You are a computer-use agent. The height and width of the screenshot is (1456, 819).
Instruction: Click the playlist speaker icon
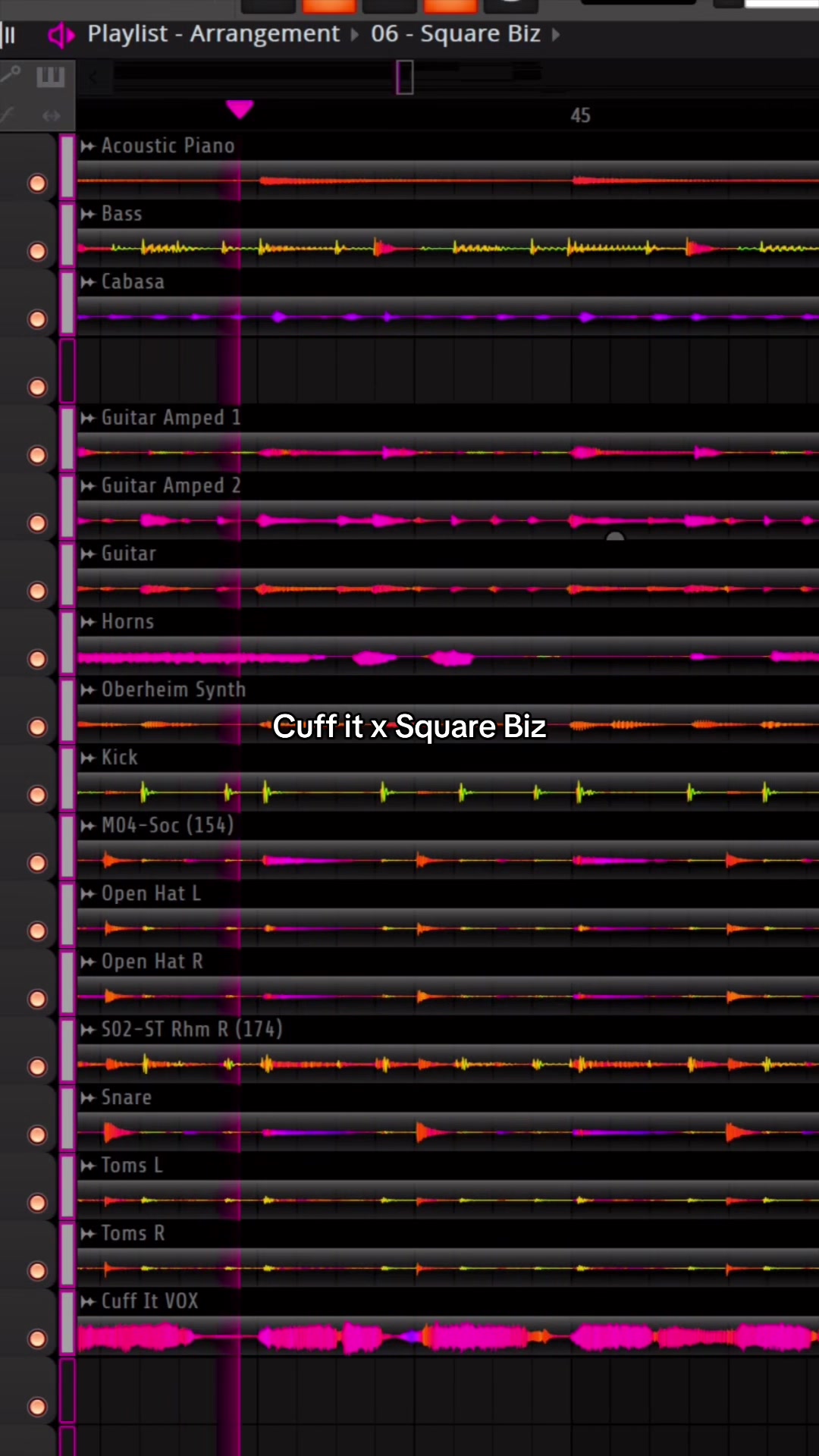tap(61, 35)
